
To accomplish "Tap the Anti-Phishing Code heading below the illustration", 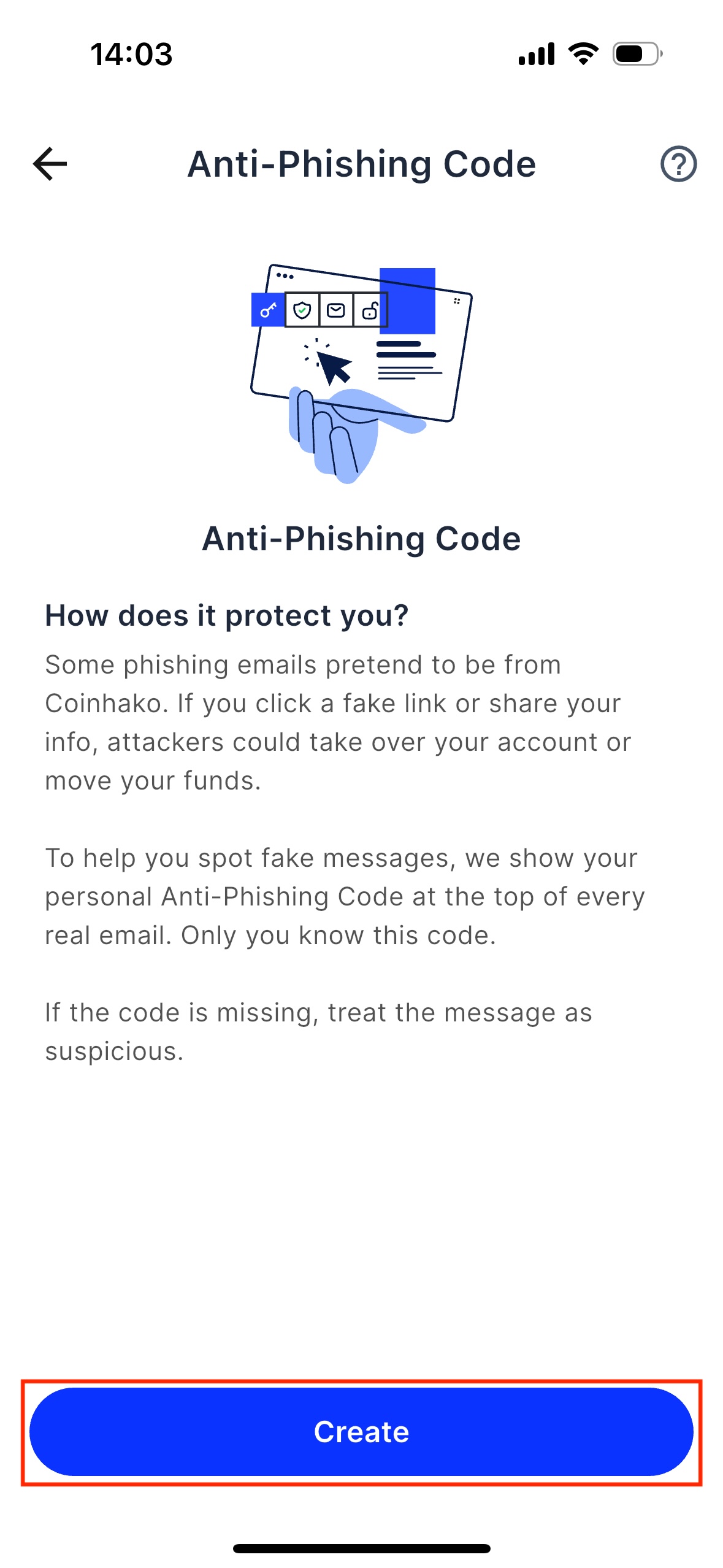I will pyautogui.click(x=362, y=539).
